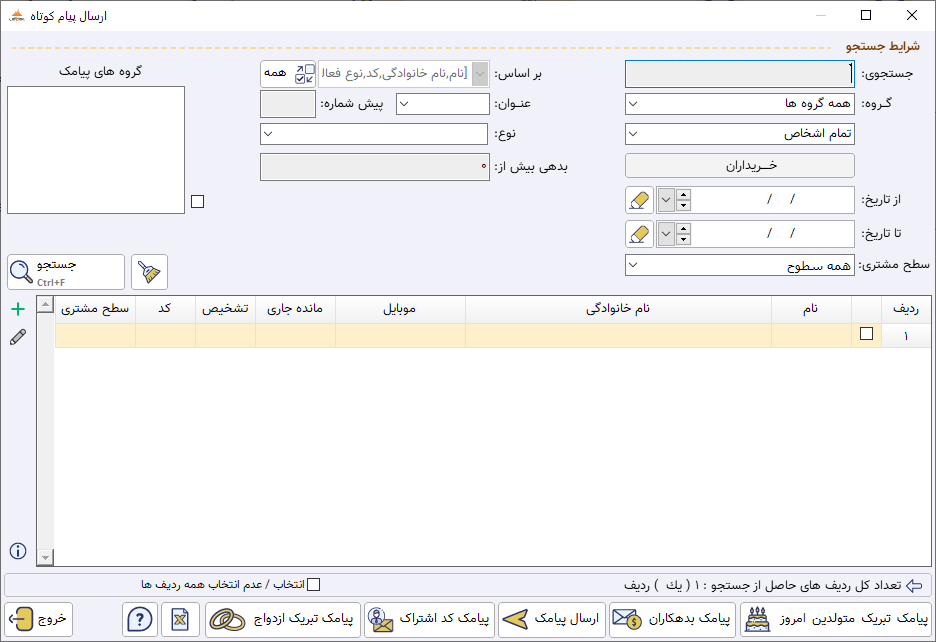
Task: Click the info icon at bottom left
Action: point(17,551)
